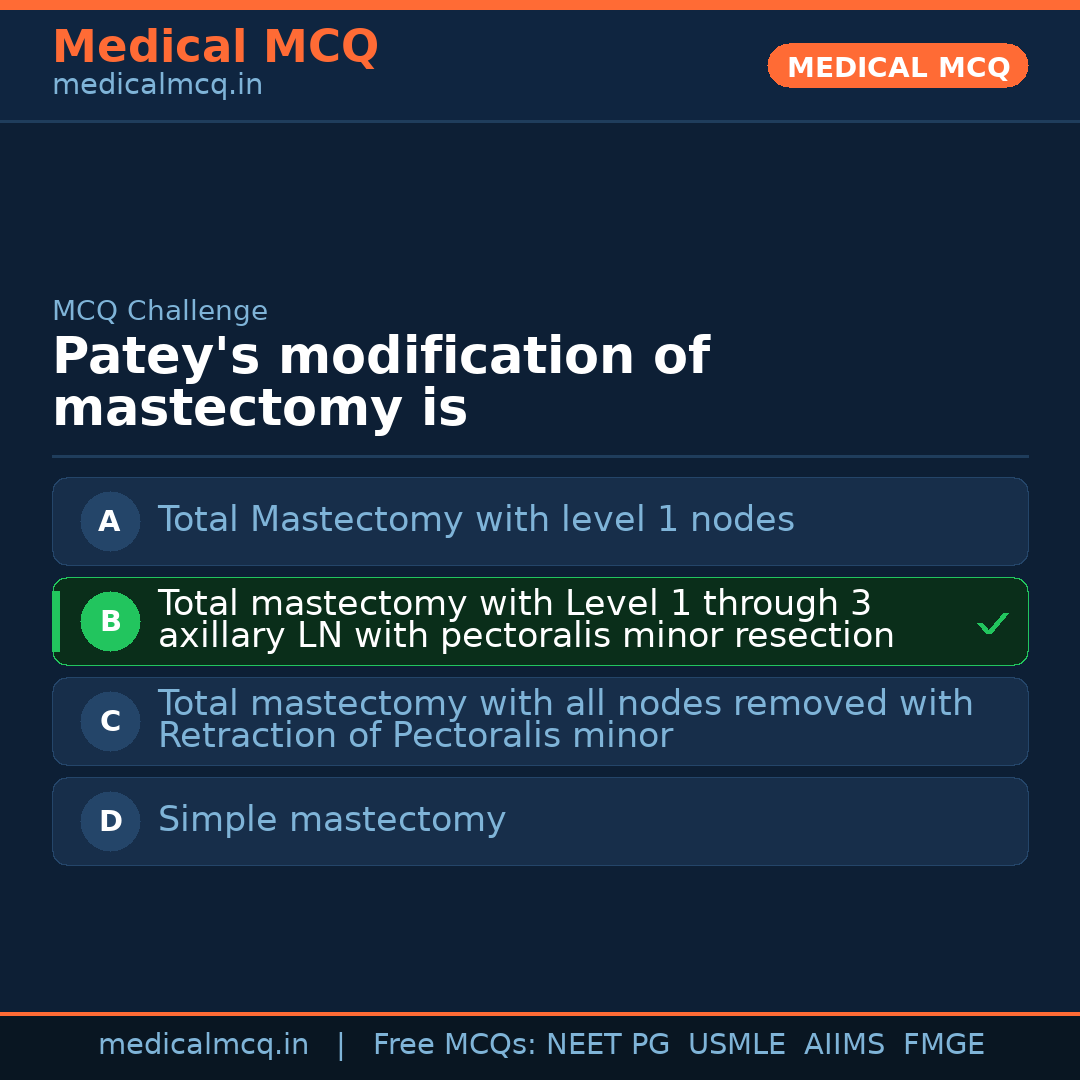Click NEET PG in the footer
Viewport: 1080px width, 1080px height.
click(608, 1045)
